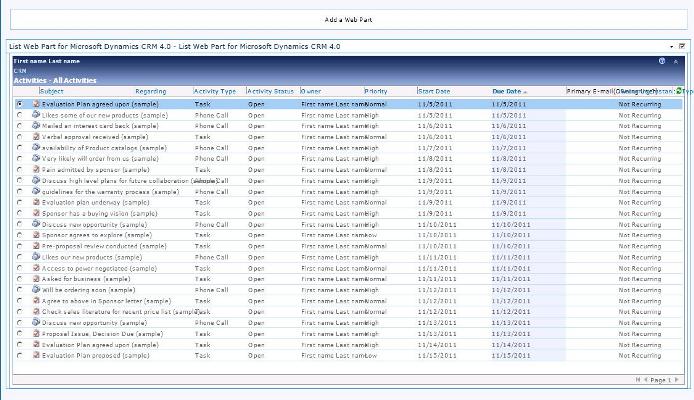Image resolution: width=694 pixels, height=400 pixels.
Task: Click task icon for Evaluation Plan agreed upon
Action: tap(37, 103)
